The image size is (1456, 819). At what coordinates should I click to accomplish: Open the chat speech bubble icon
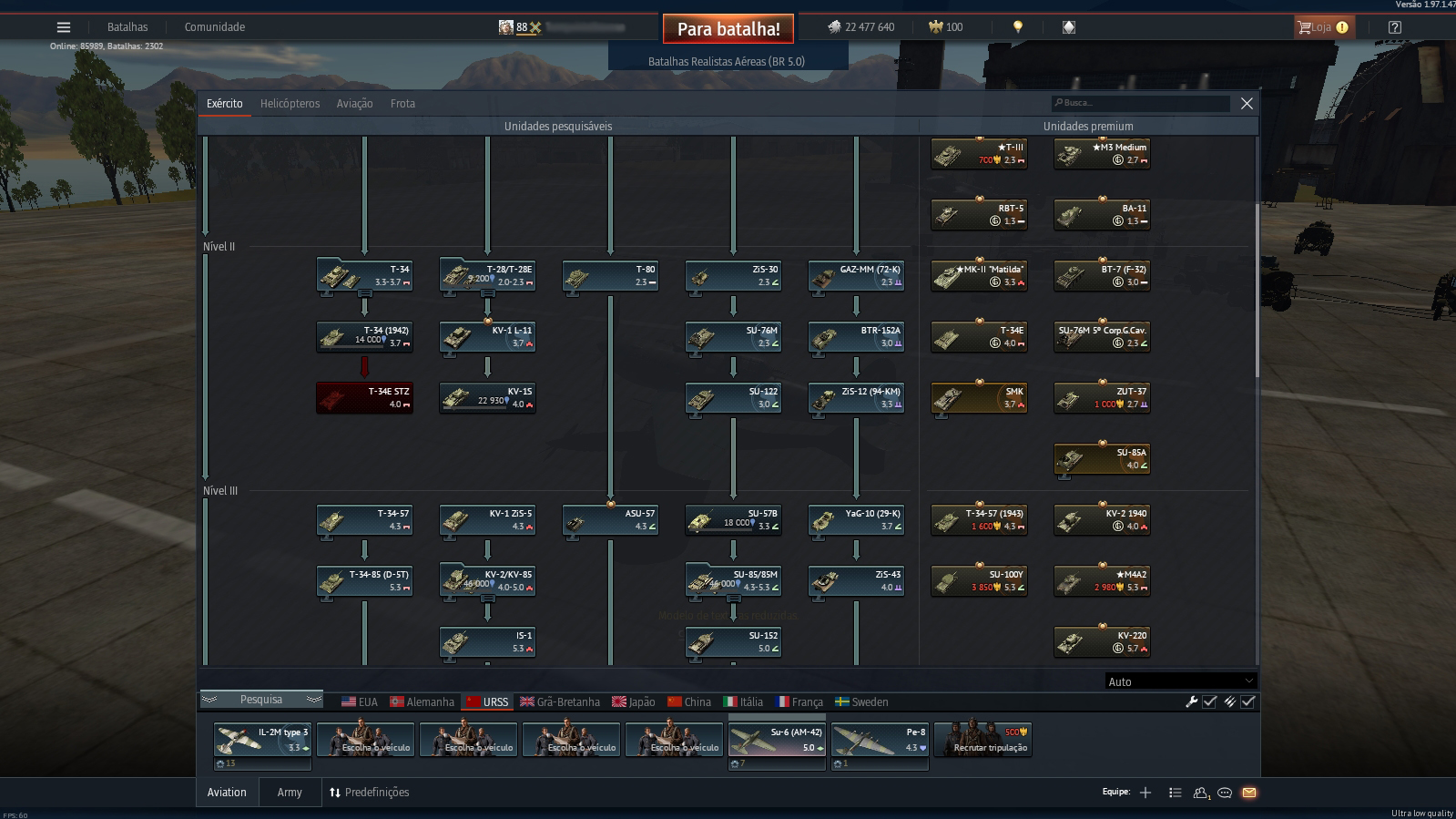point(1225,793)
